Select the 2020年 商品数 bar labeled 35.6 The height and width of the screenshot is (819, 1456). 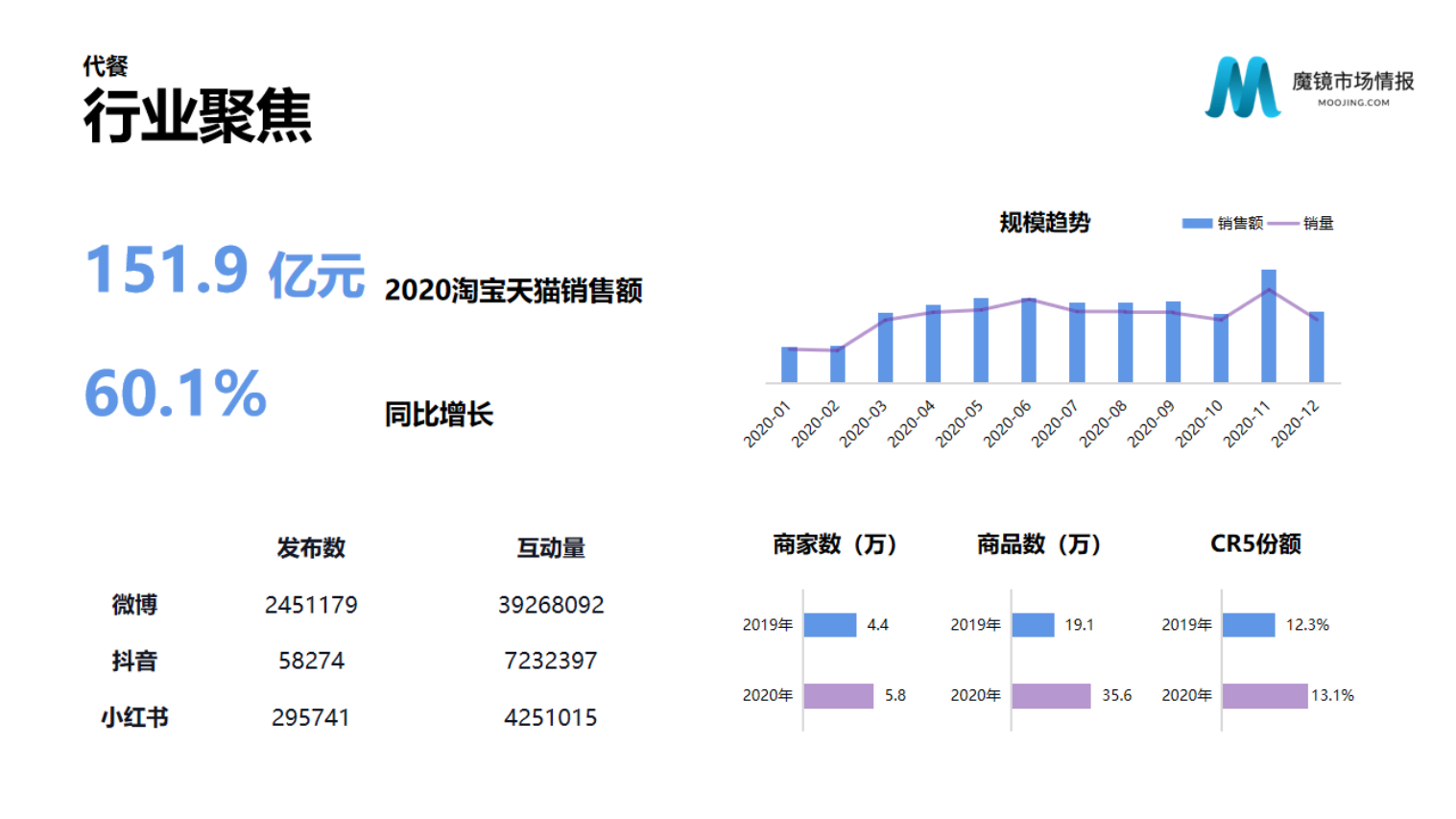click(x=1051, y=695)
